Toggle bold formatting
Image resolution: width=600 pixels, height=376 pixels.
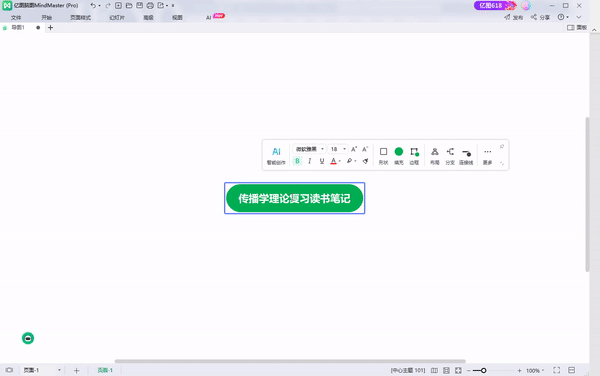pyautogui.click(x=297, y=161)
